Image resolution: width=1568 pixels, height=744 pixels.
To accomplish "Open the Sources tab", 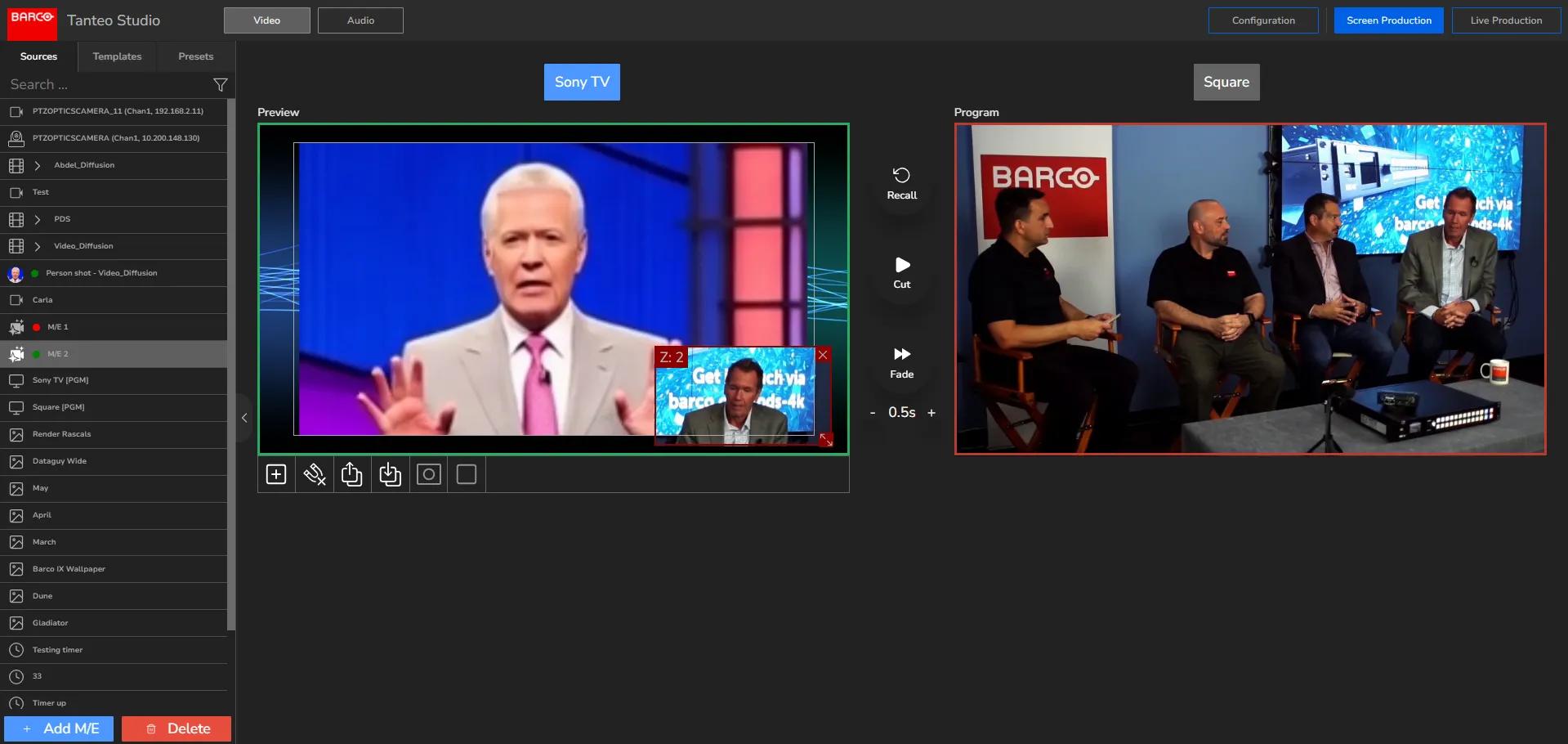I will pyautogui.click(x=38, y=56).
